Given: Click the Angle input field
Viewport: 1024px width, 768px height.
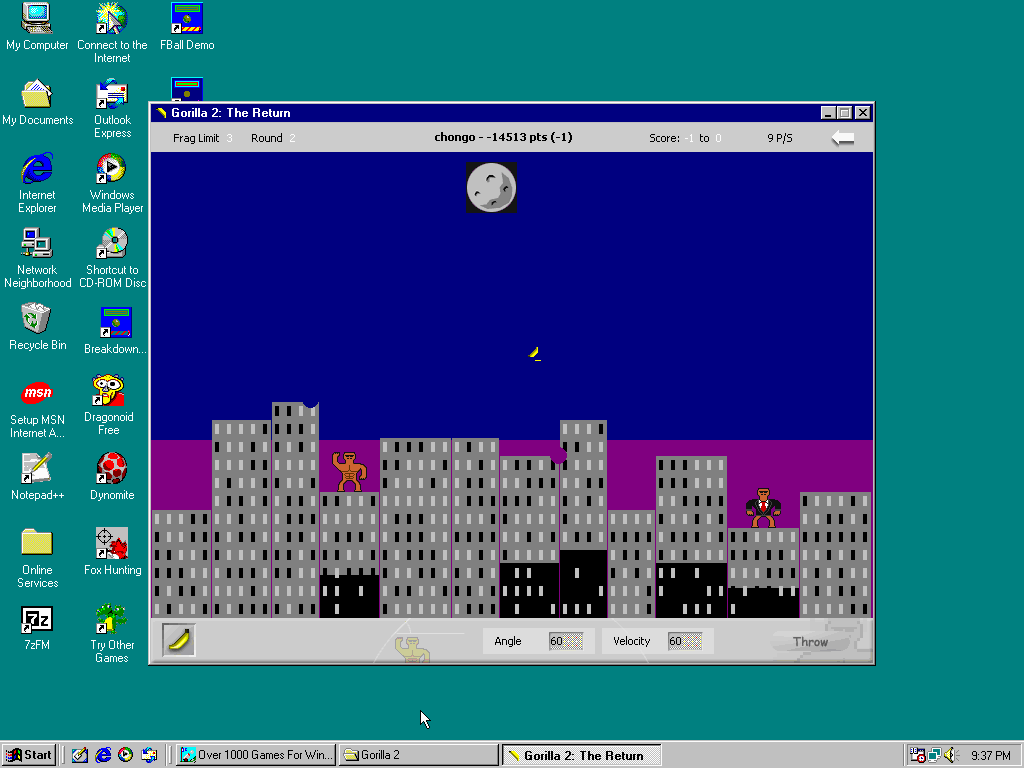Looking at the screenshot, I should (x=566, y=641).
